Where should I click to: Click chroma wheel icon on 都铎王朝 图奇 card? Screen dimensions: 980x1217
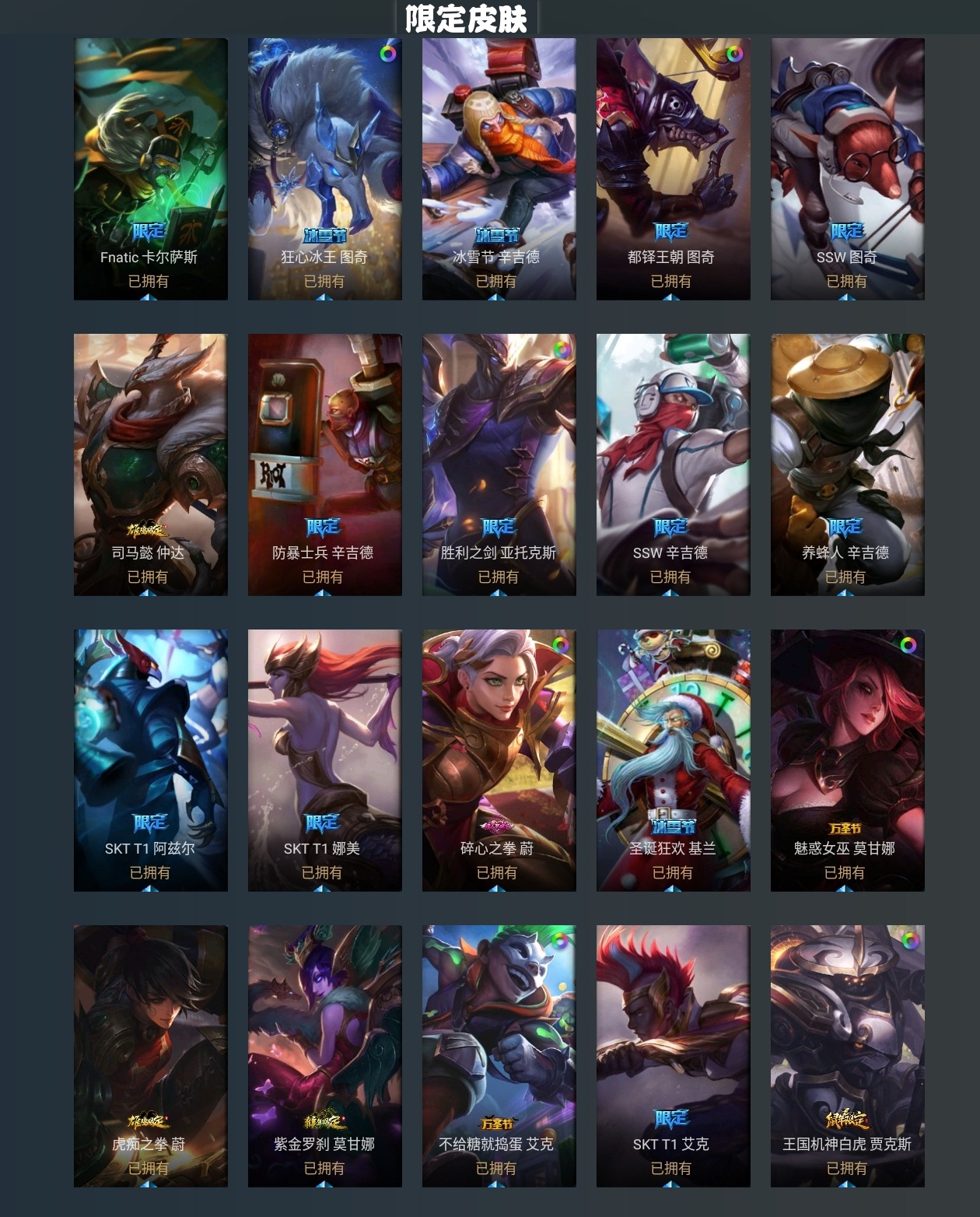tap(733, 54)
